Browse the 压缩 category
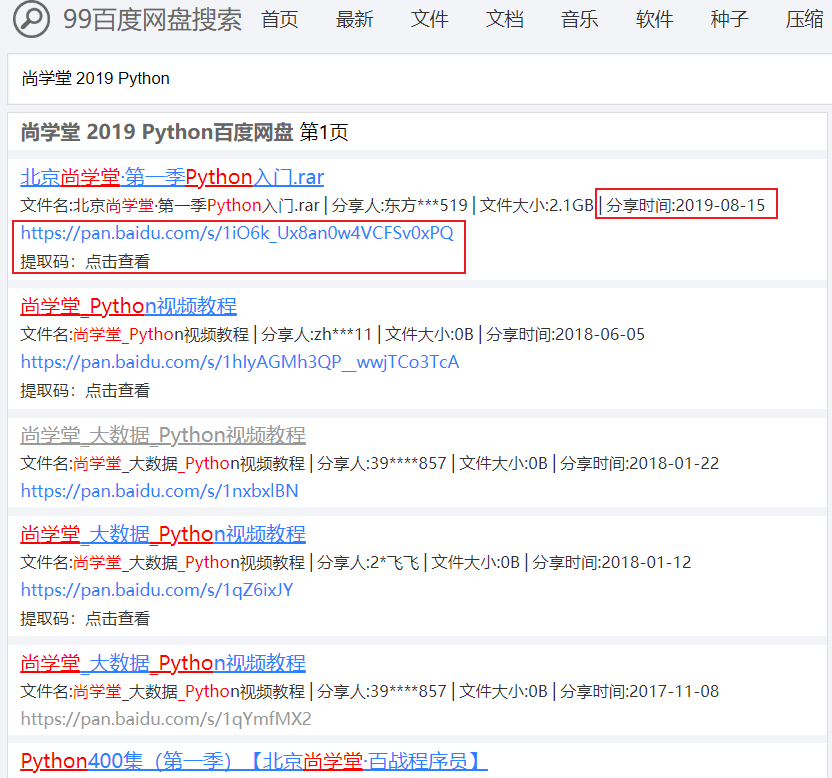 pos(804,20)
